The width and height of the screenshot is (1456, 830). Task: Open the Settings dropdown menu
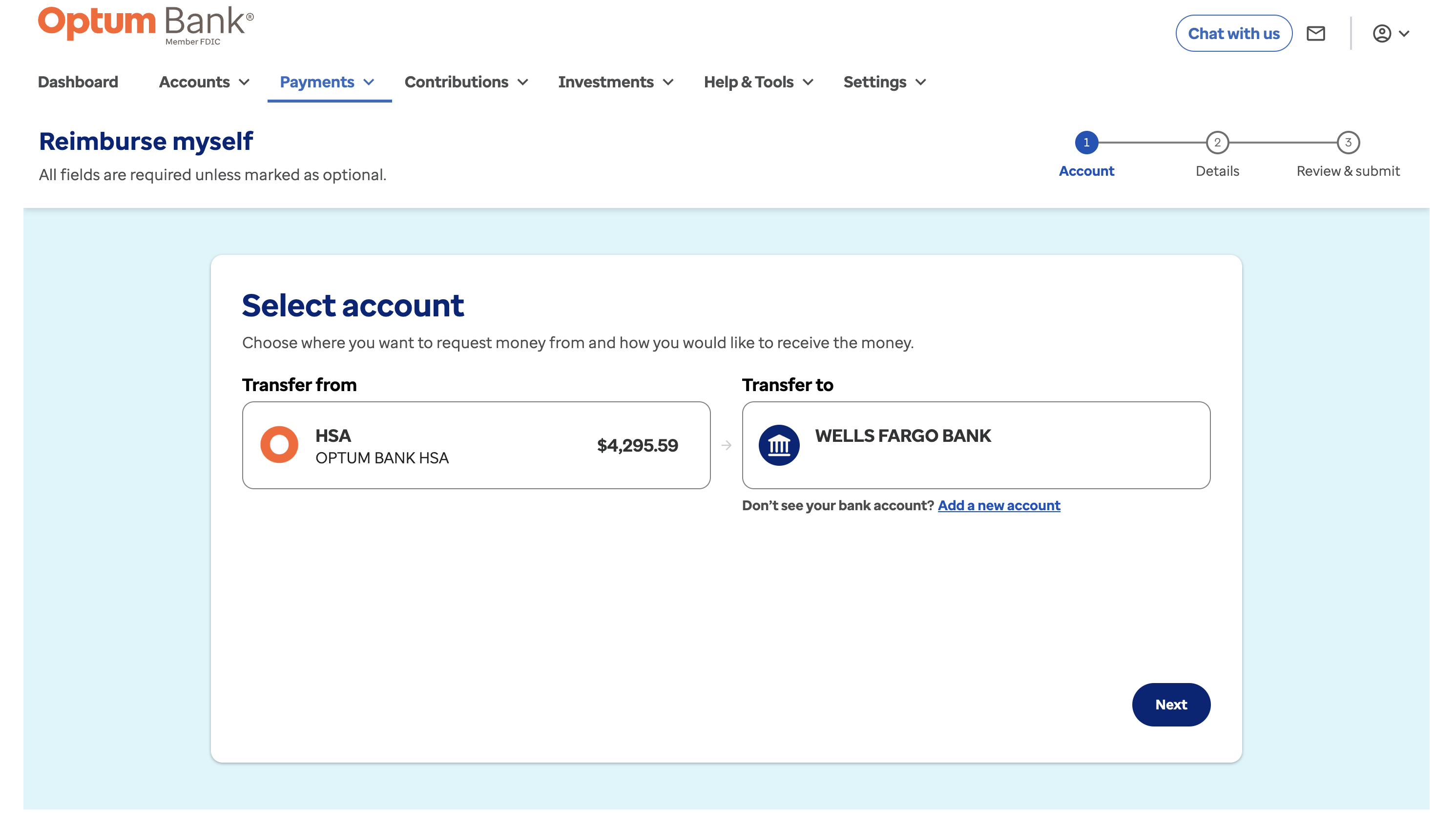pos(884,82)
